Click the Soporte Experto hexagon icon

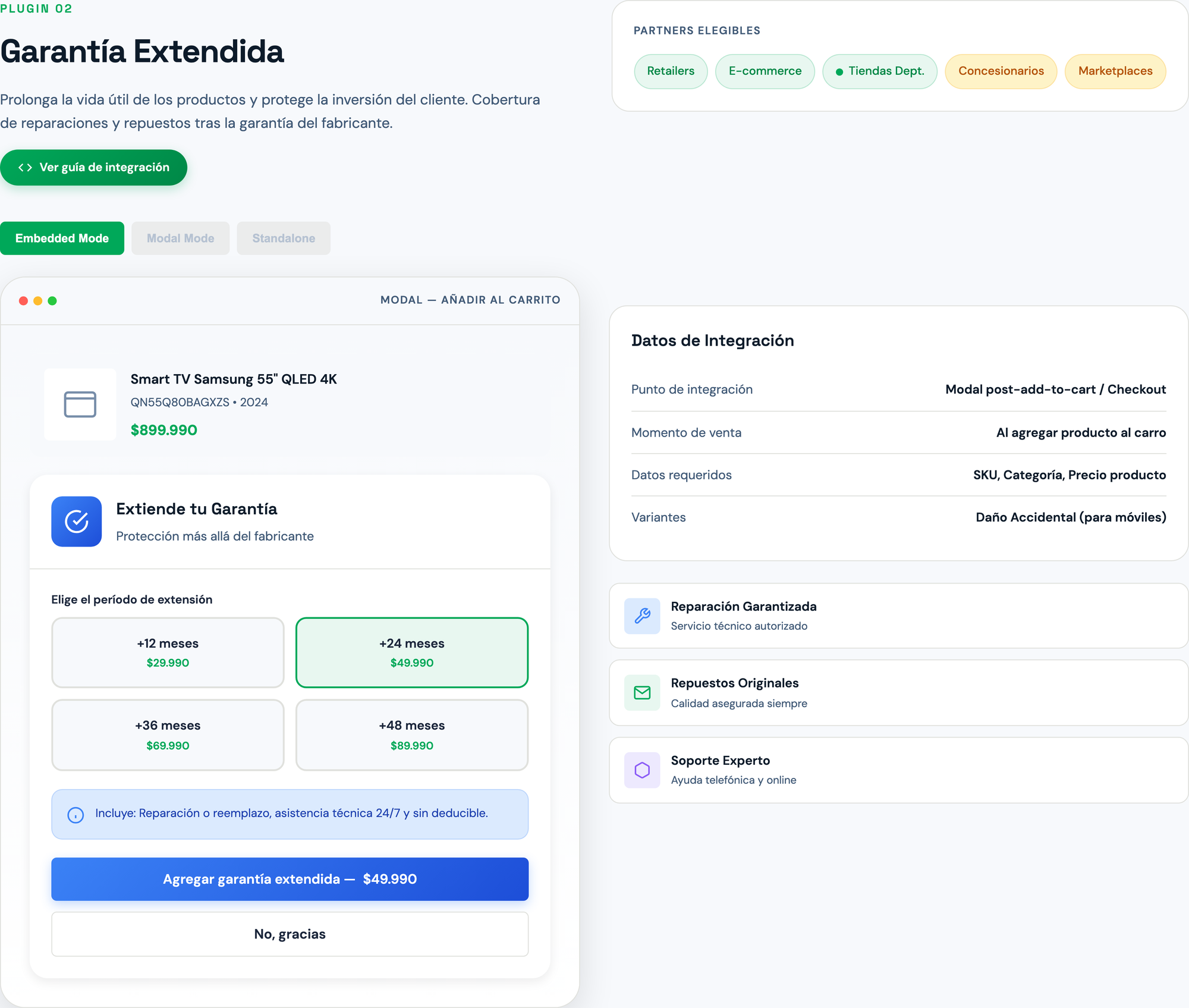point(642,770)
